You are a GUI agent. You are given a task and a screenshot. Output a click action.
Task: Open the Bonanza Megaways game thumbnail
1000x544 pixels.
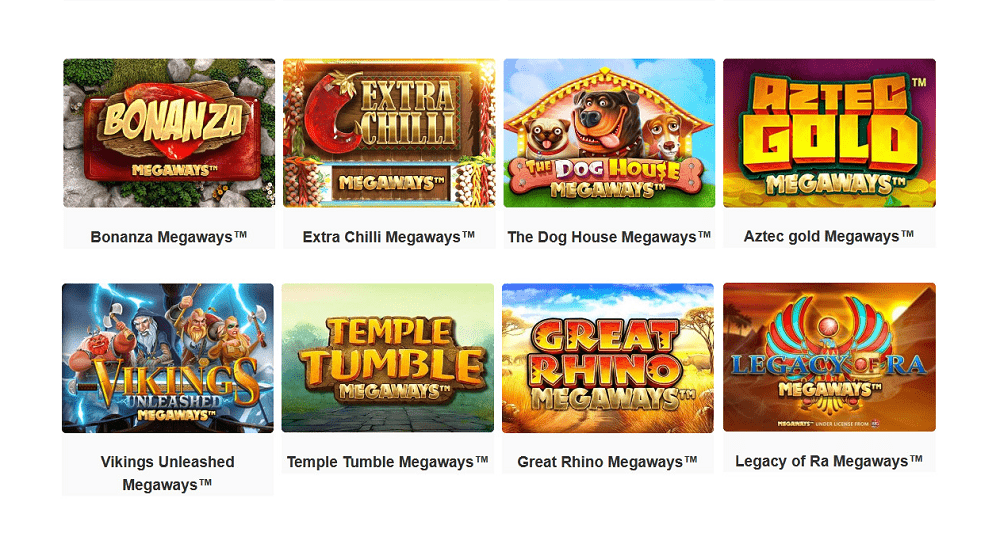point(169,133)
